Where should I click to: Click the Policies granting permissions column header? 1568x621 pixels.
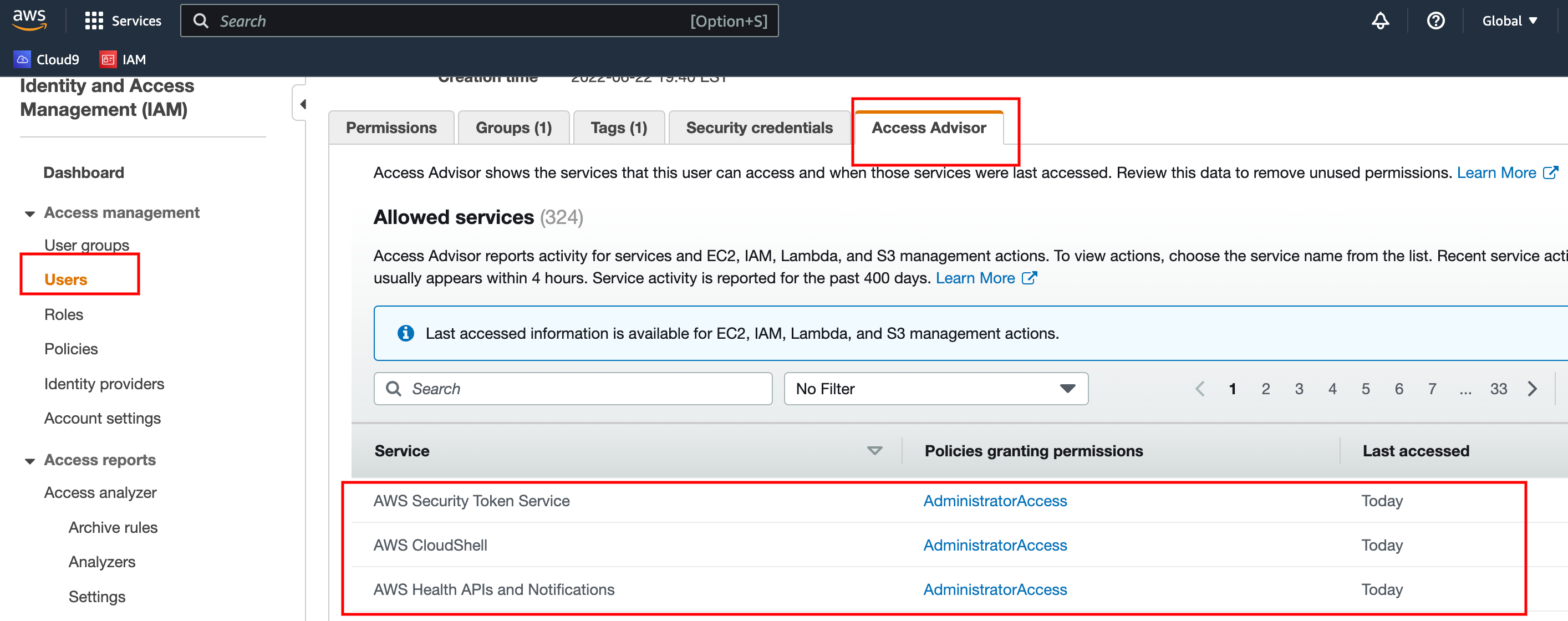coord(1034,451)
